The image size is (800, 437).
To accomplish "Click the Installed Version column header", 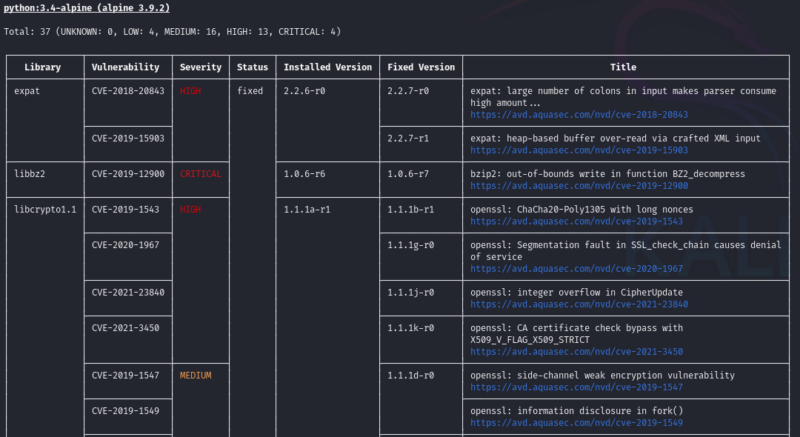I will coord(327,67).
